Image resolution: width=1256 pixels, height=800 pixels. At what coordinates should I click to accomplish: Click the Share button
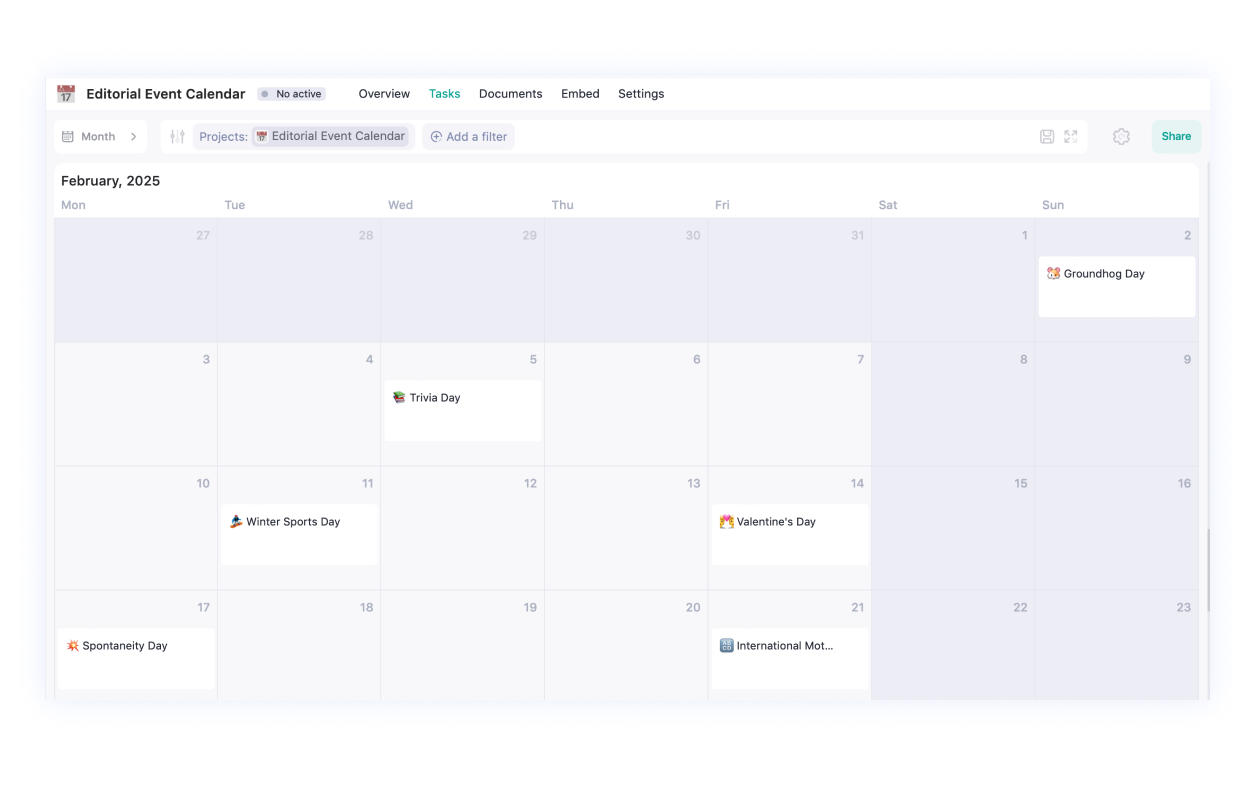pos(1176,136)
